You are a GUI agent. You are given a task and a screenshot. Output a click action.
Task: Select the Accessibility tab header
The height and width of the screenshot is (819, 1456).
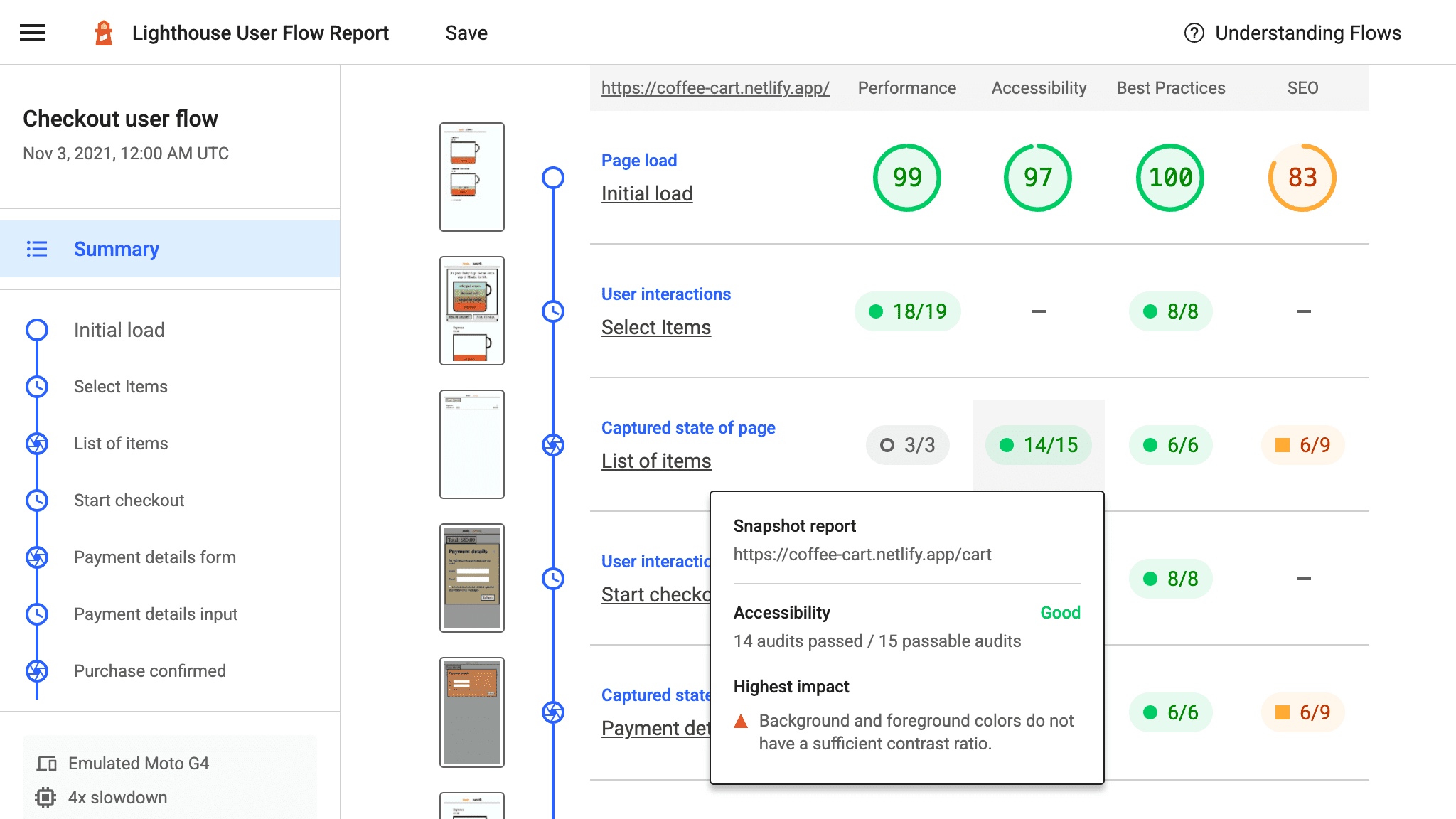tap(1038, 87)
